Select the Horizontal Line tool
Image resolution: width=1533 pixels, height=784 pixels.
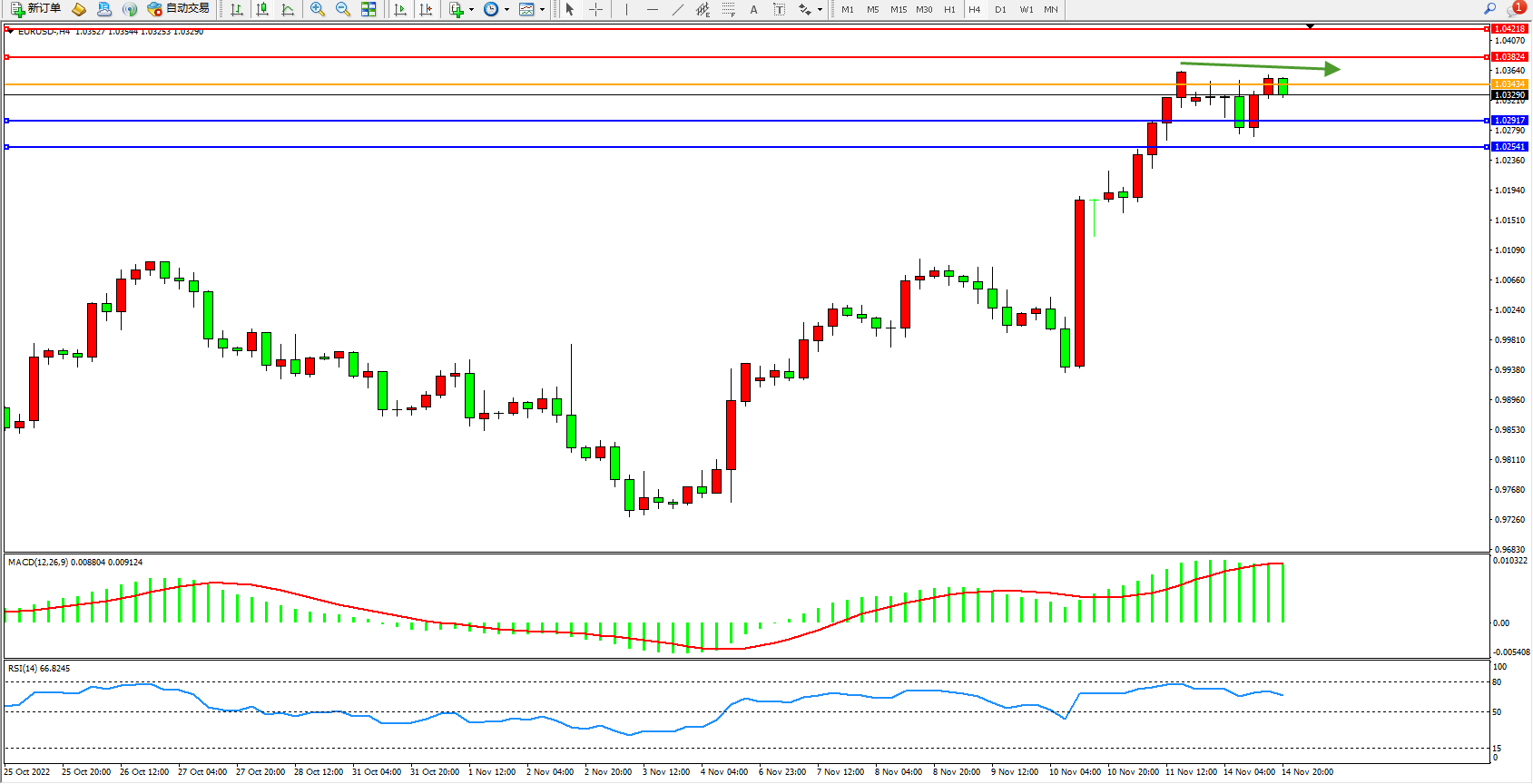tap(653, 9)
